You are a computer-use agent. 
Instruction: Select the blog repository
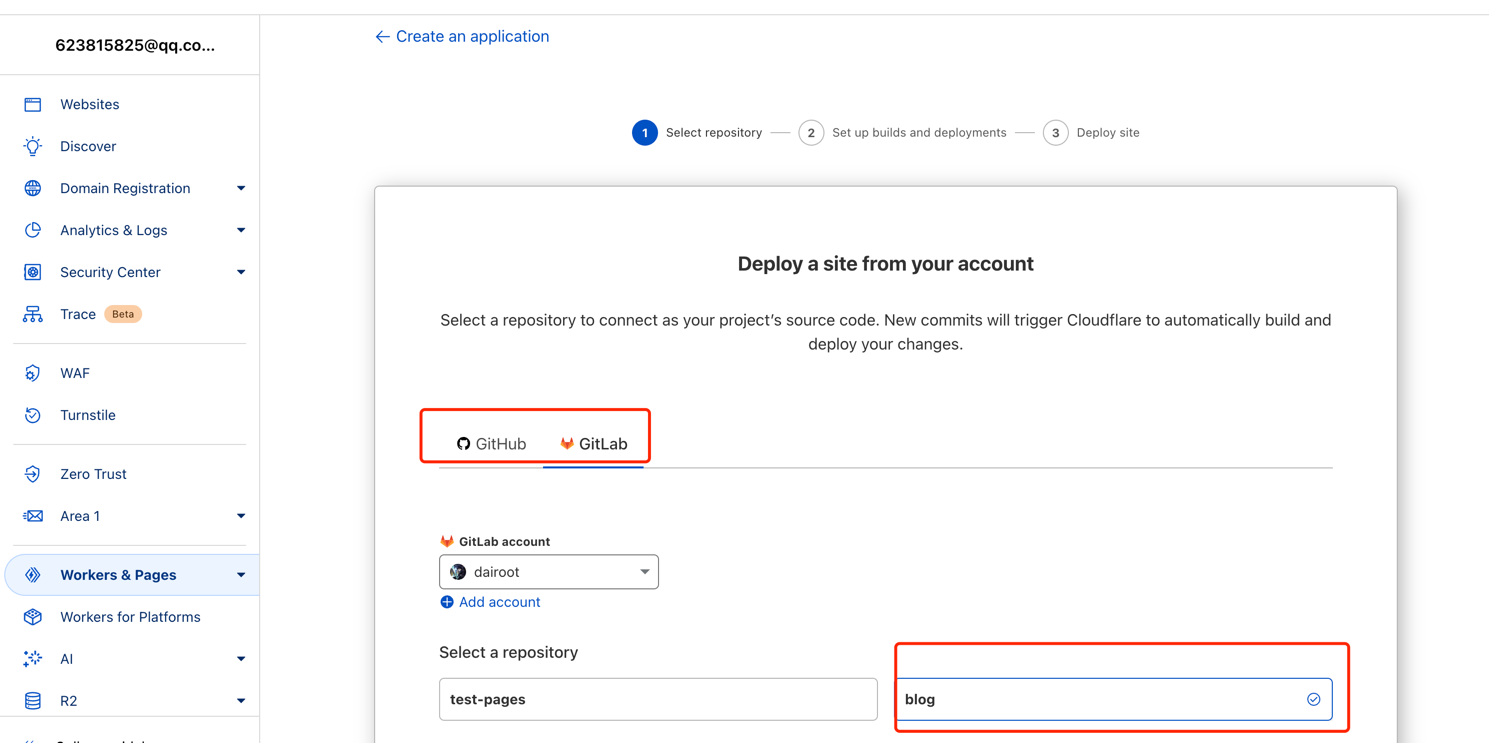pyautogui.click(x=1114, y=700)
